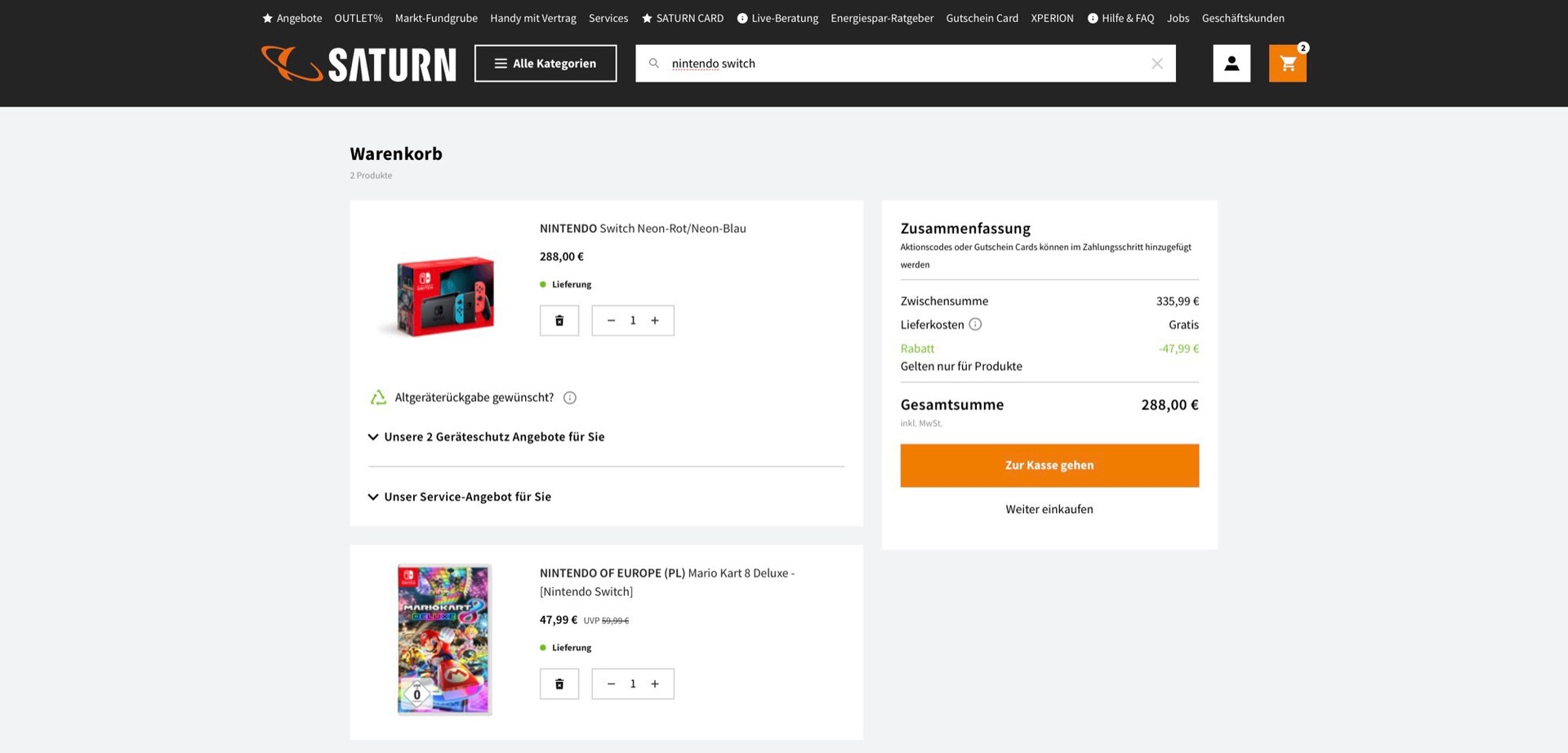Screen dimensions: 1568x753
Task: Show Lieferkosten info tooltip
Action: click(975, 325)
